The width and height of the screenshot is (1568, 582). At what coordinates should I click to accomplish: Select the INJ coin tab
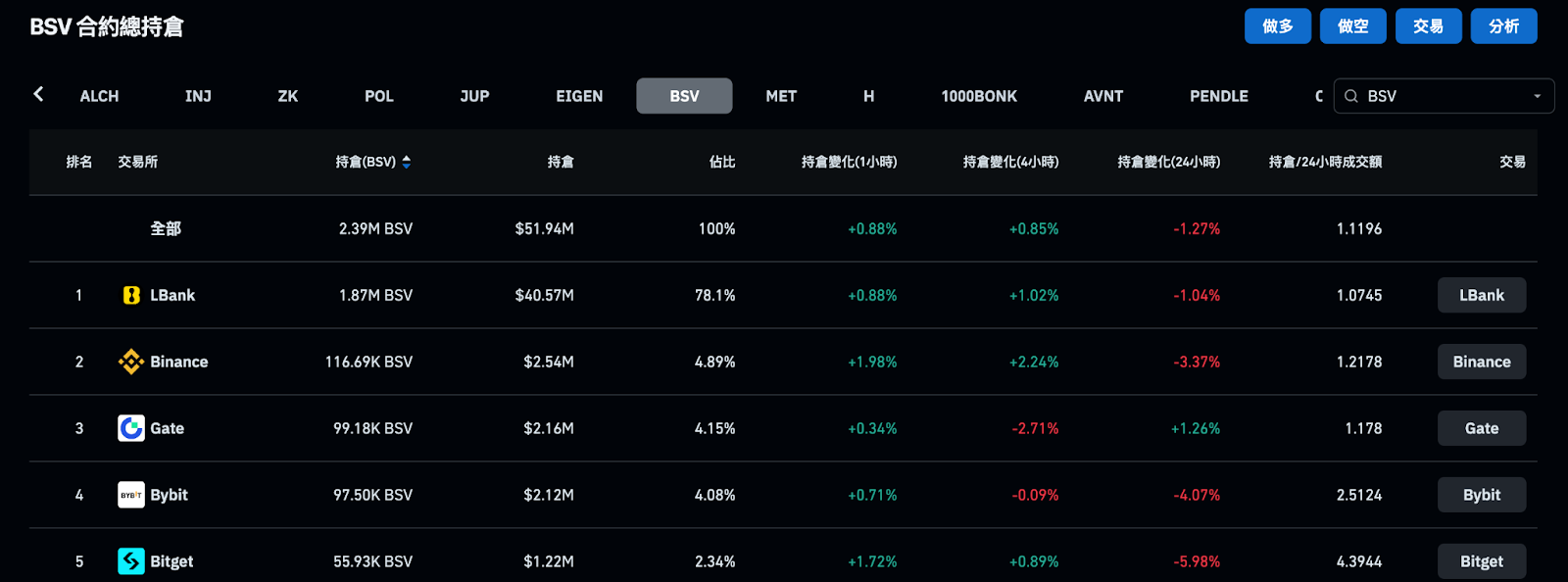click(198, 96)
